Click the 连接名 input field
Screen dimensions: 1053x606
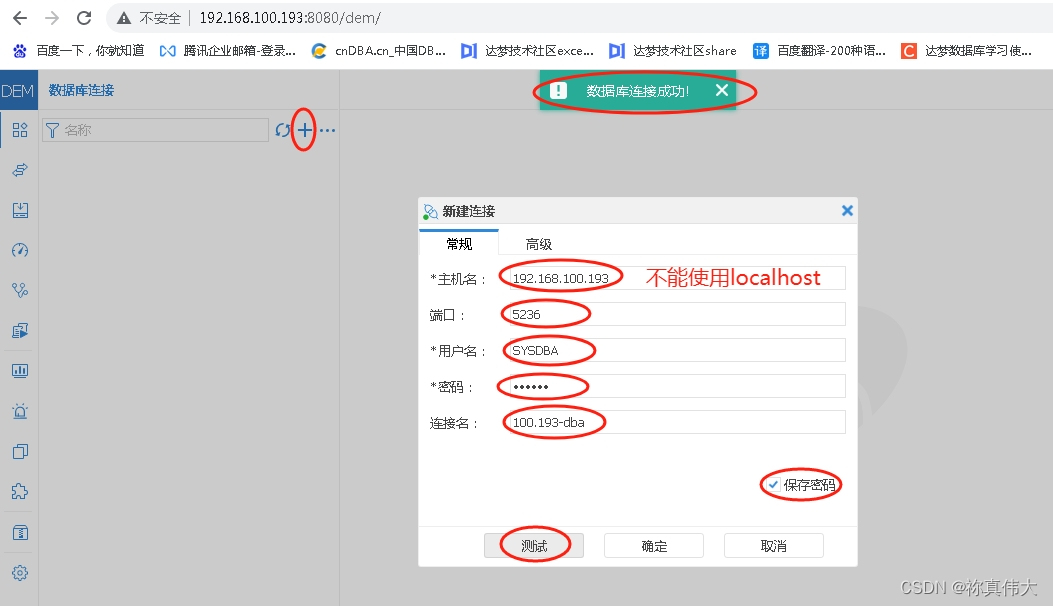[677, 423]
